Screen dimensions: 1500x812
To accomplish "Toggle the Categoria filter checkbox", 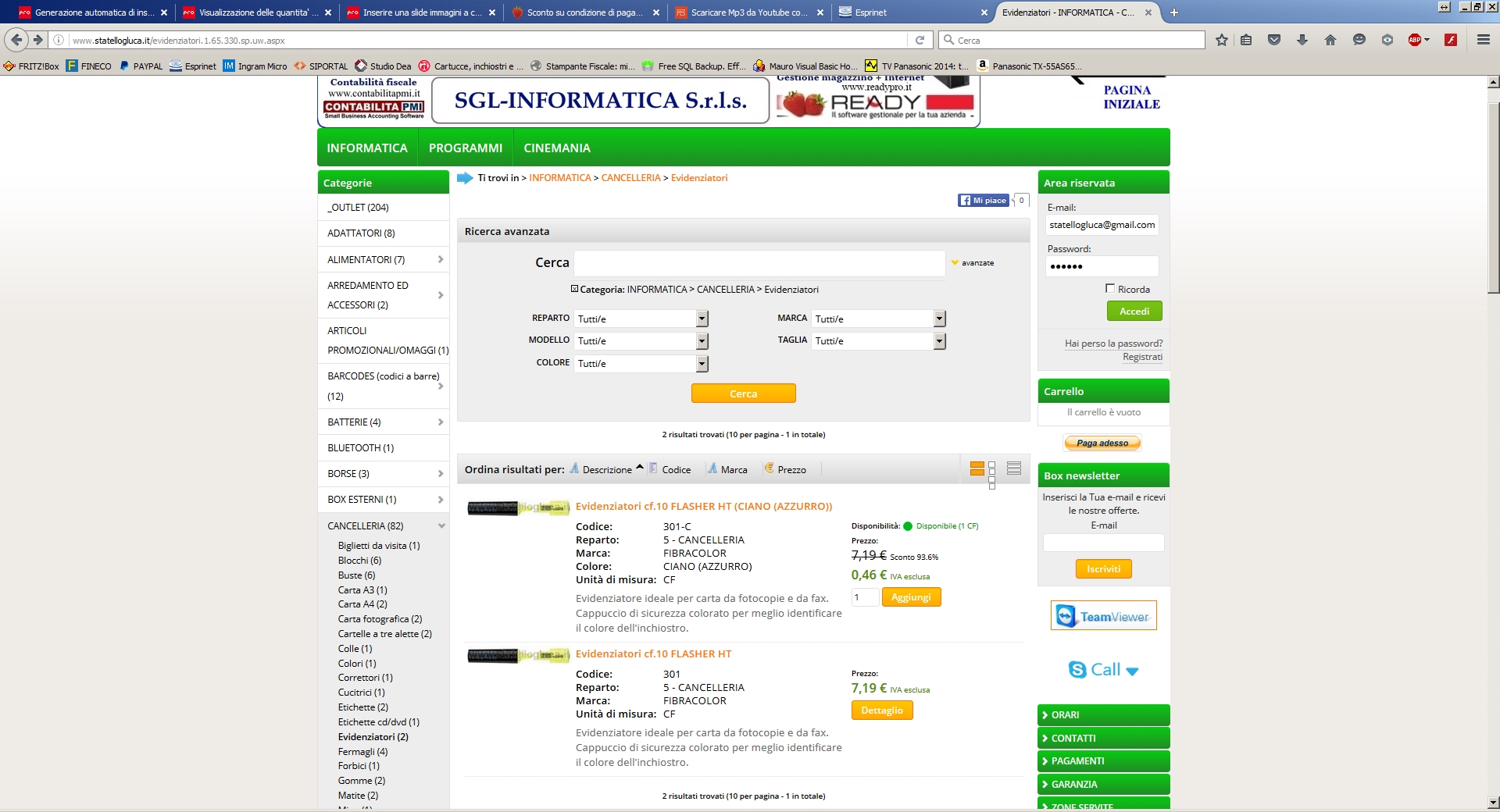I will (x=574, y=289).
